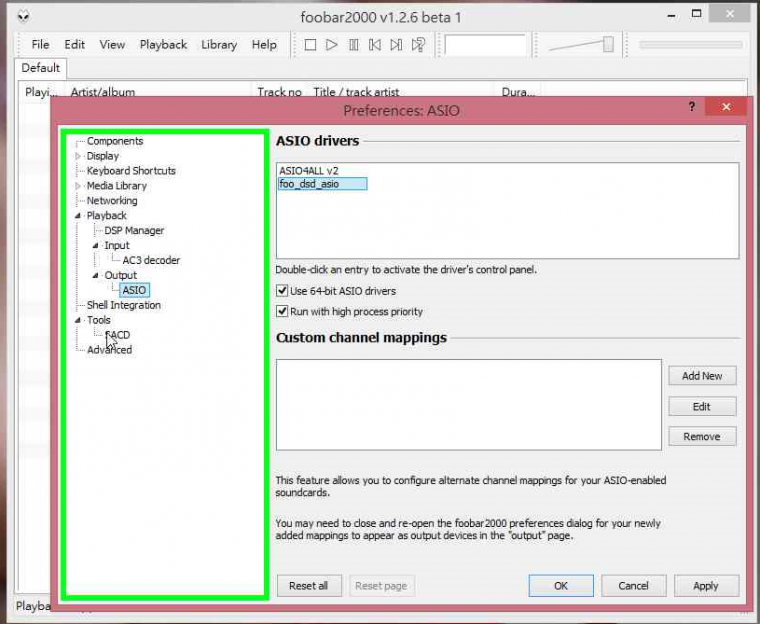Click Add New channel mapping button
This screenshot has width=760, height=624.
click(702, 376)
